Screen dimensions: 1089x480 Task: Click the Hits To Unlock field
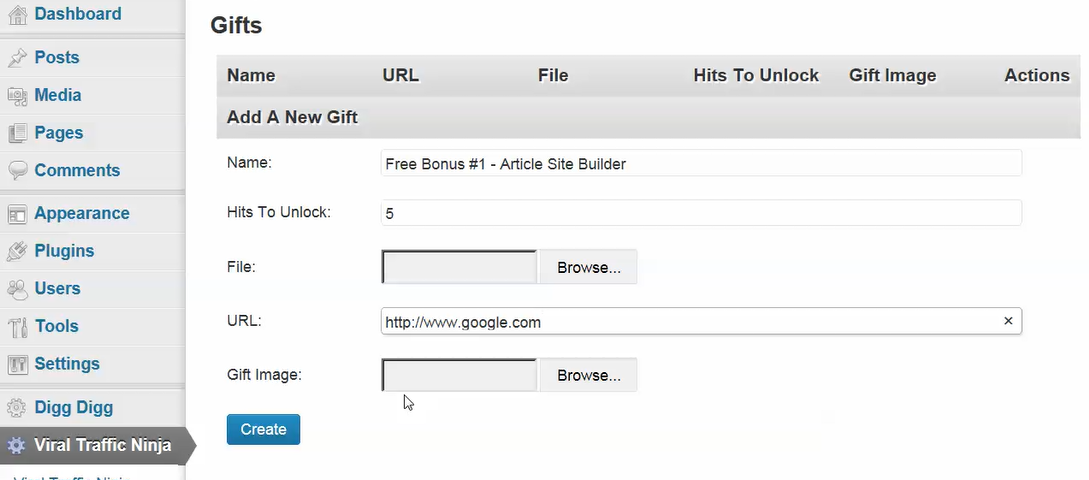[x=700, y=213]
